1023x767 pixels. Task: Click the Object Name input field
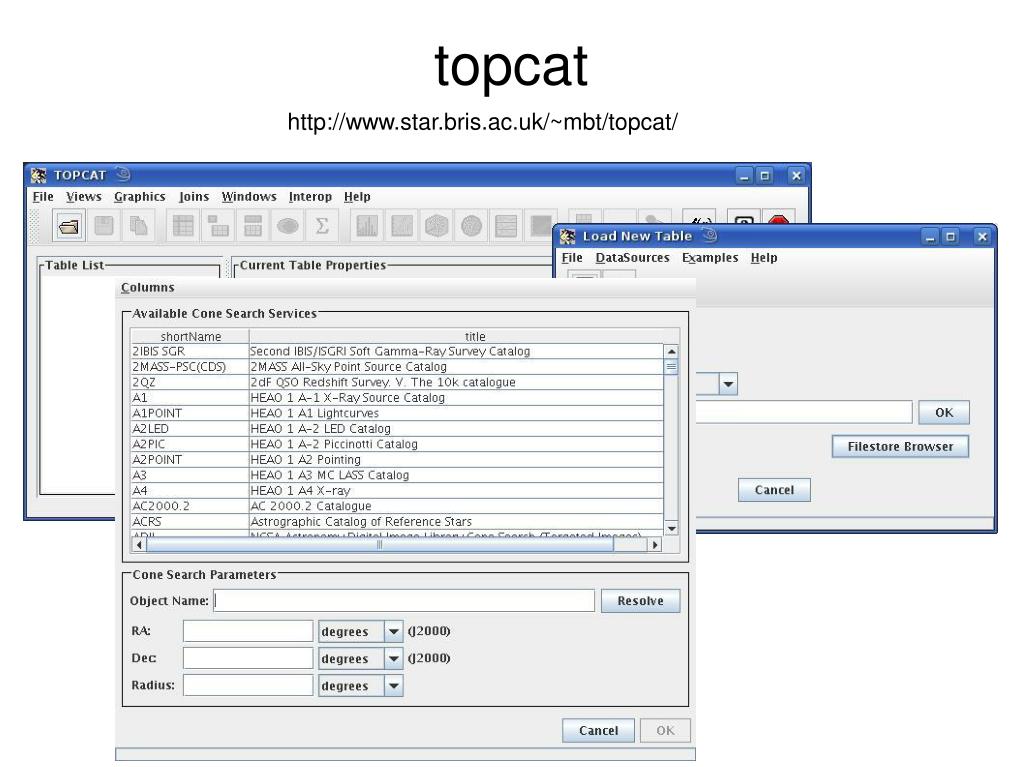(404, 601)
